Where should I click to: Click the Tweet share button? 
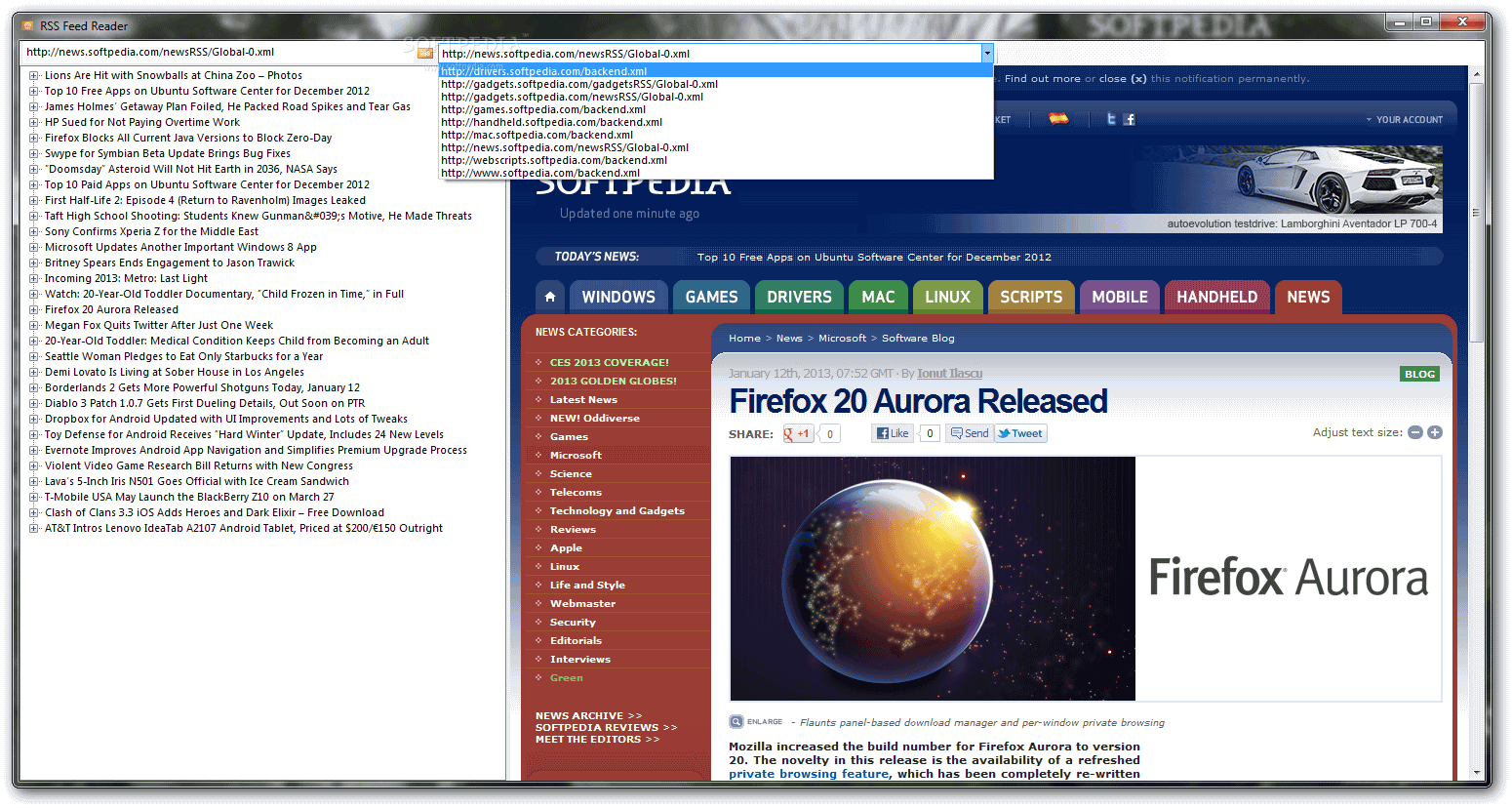tap(1020, 433)
